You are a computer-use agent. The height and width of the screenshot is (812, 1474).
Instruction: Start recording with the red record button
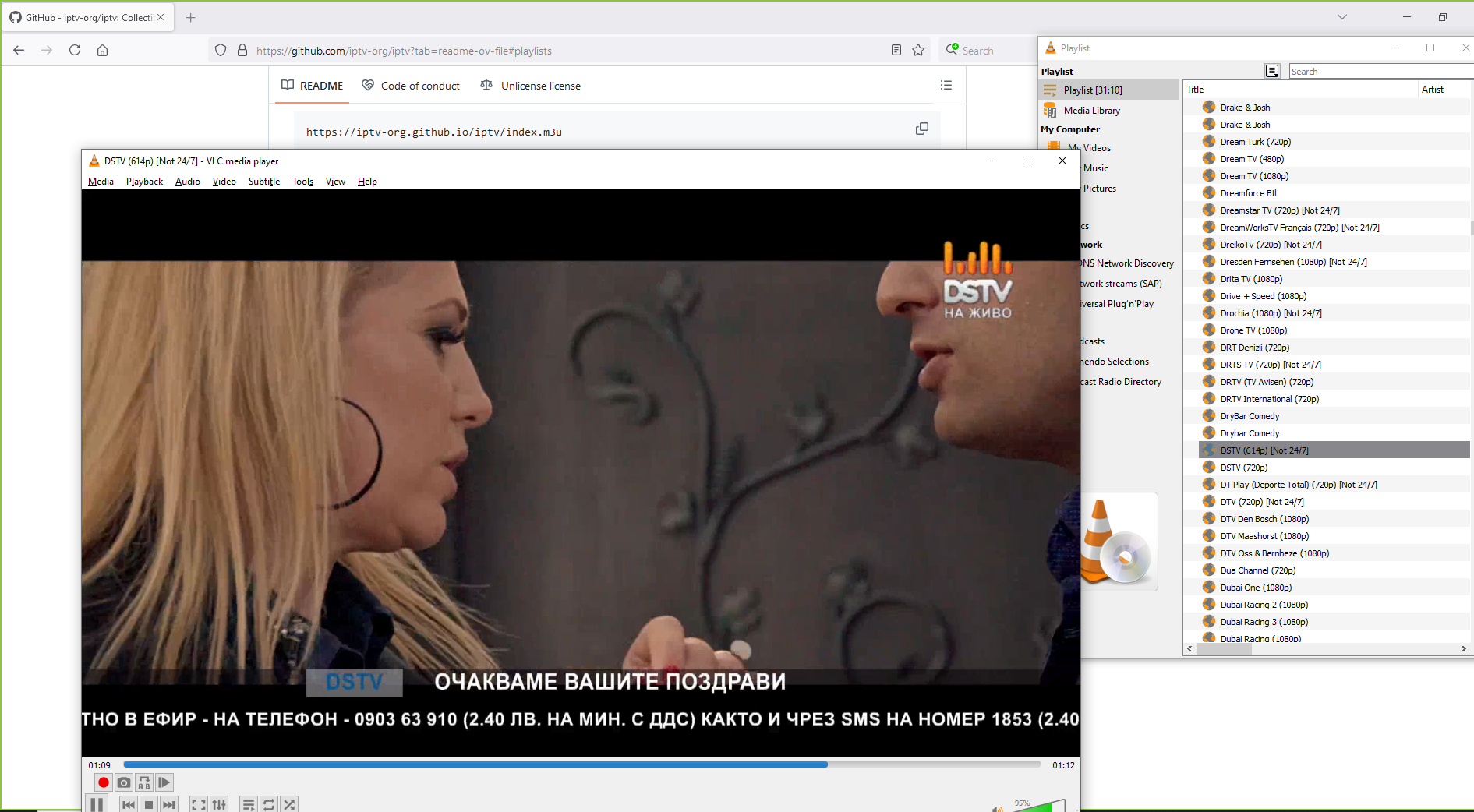pos(103,782)
